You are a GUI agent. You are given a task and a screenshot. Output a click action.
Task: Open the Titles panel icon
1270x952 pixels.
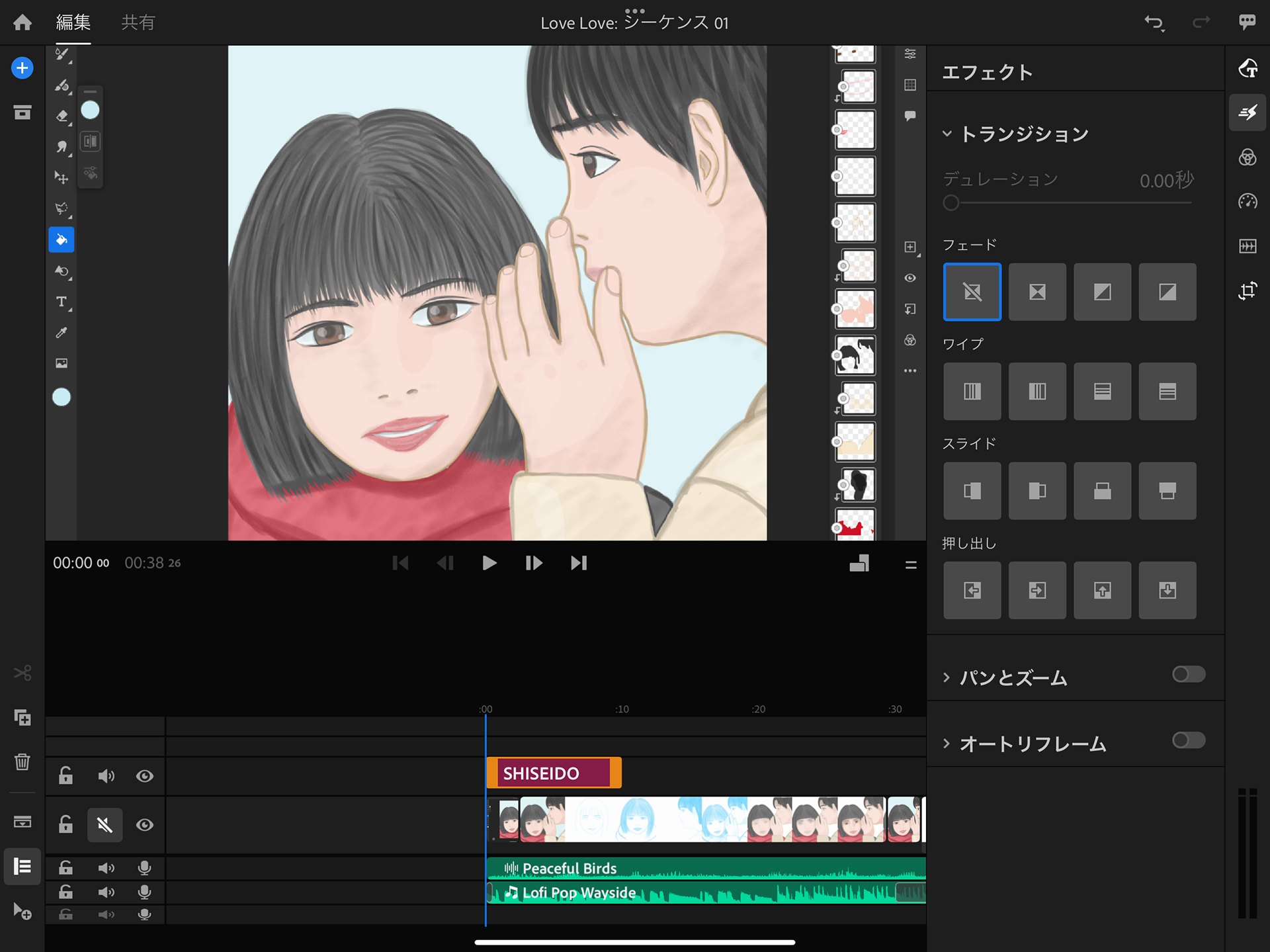click(x=1248, y=68)
